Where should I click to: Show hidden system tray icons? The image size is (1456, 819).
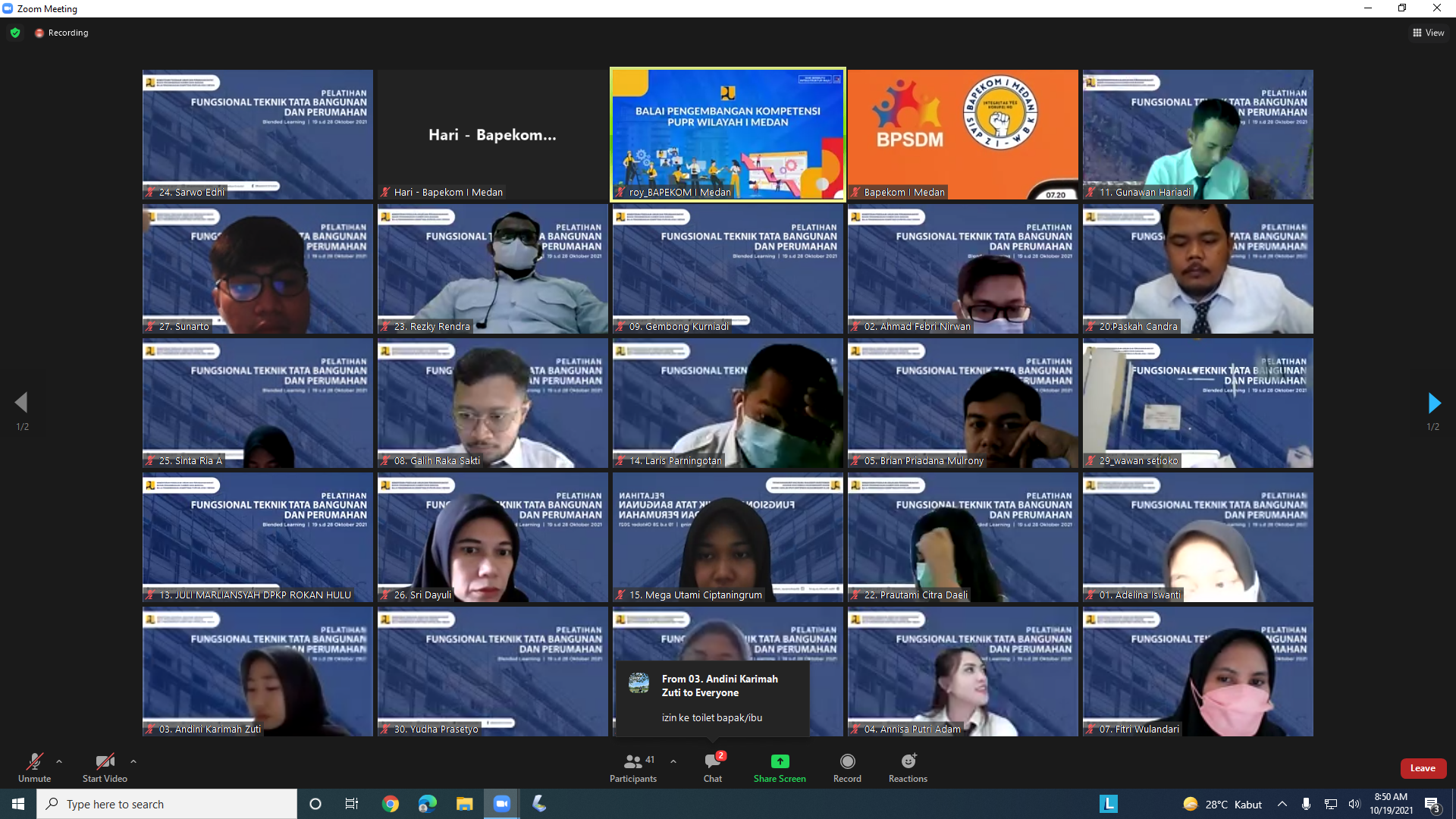click(x=1282, y=804)
